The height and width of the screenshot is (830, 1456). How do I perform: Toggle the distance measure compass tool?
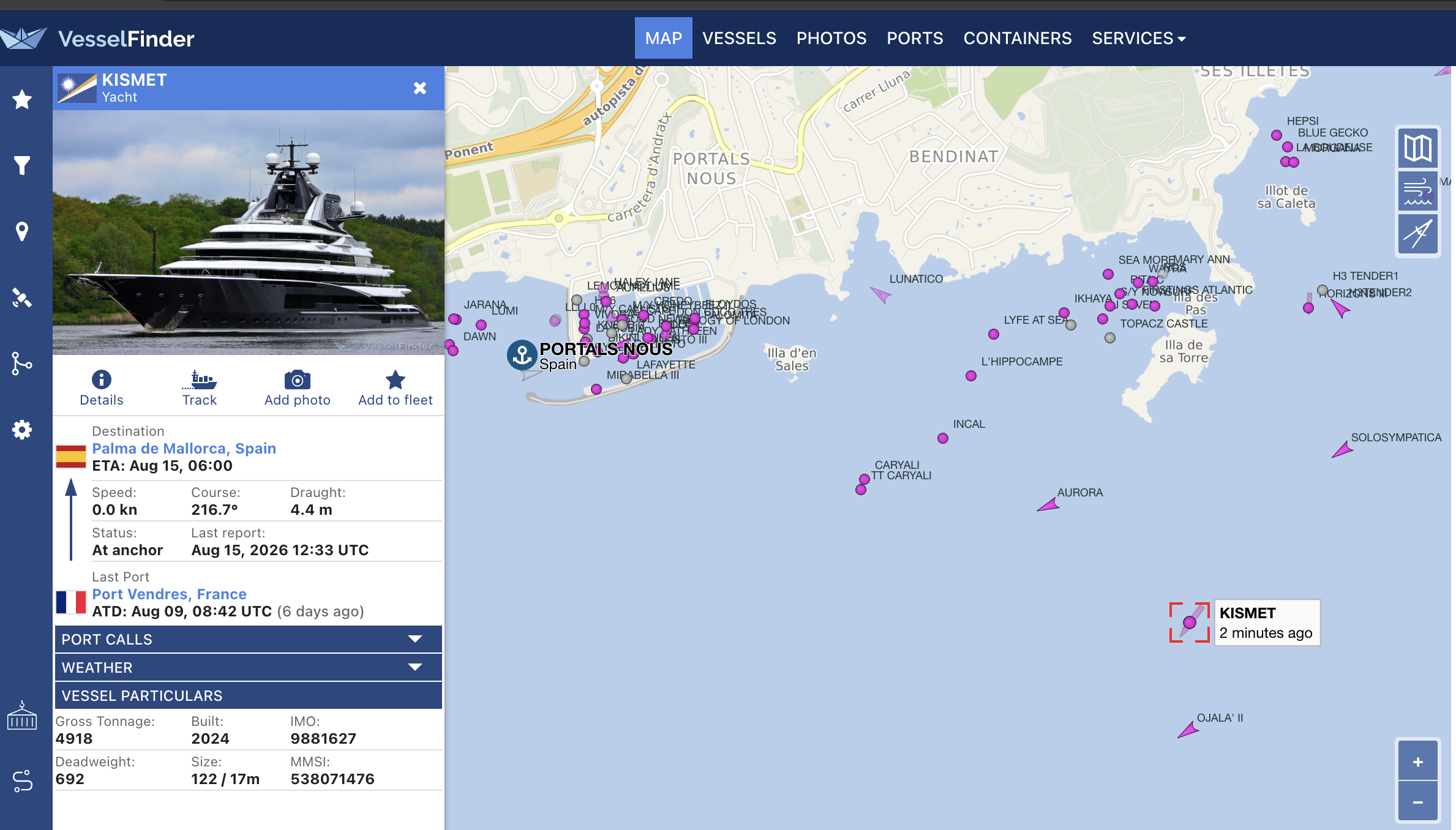[x=1418, y=234]
